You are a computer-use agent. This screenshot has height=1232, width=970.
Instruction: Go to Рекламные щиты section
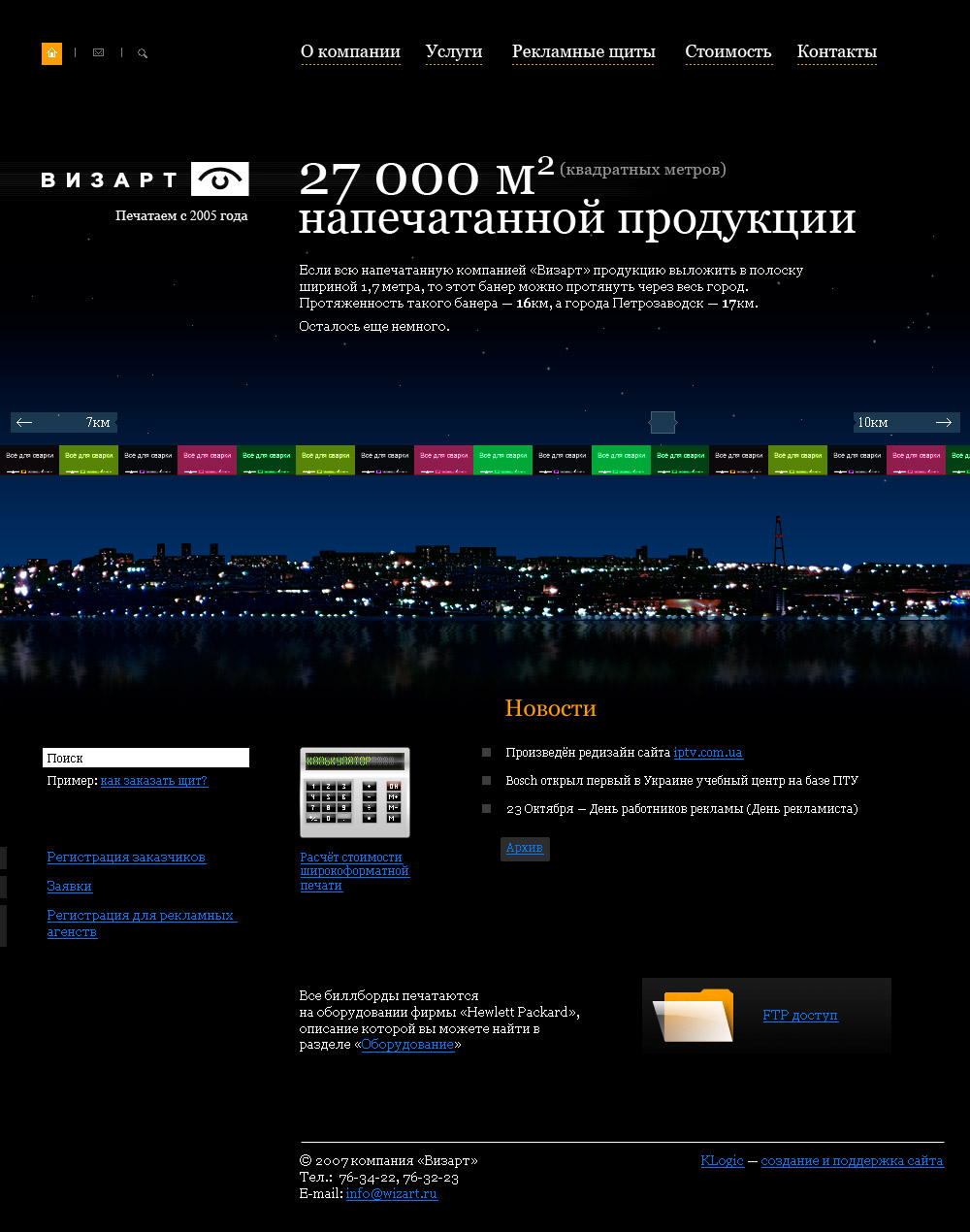pyautogui.click(x=583, y=52)
